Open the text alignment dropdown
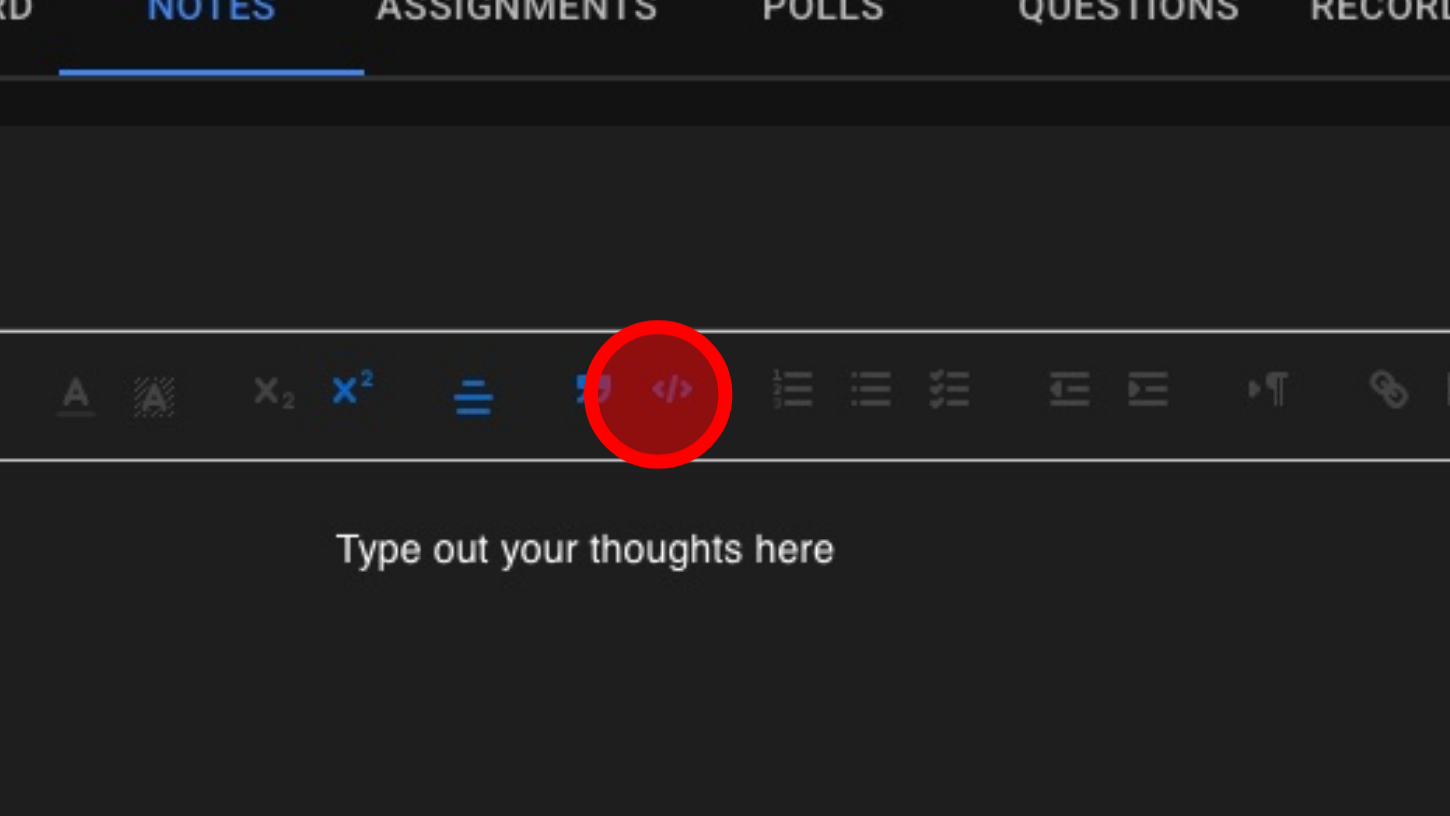 (x=473, y=396)
